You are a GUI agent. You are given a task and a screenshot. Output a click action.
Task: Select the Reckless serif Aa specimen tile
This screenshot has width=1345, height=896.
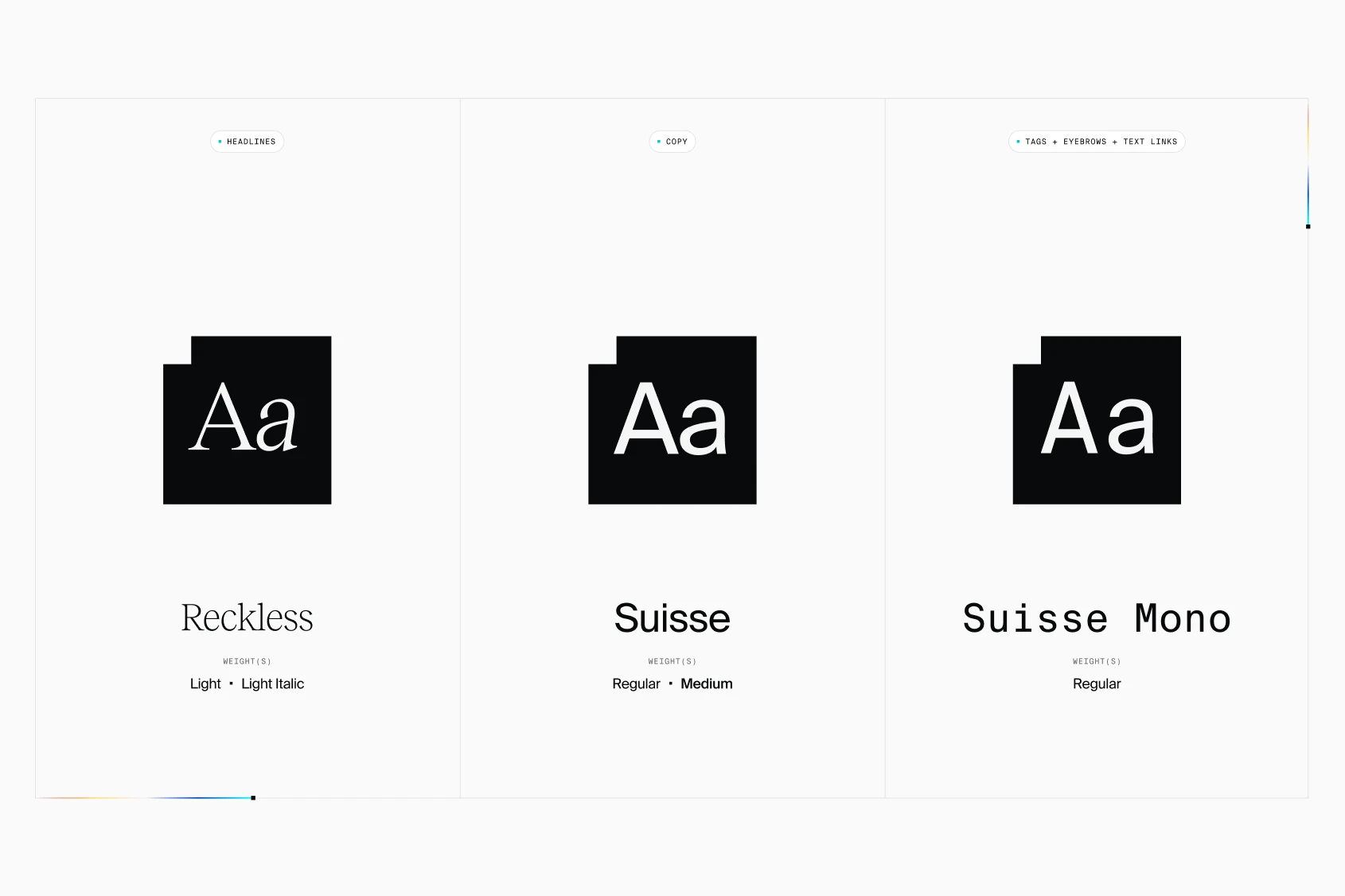point(248,420)
